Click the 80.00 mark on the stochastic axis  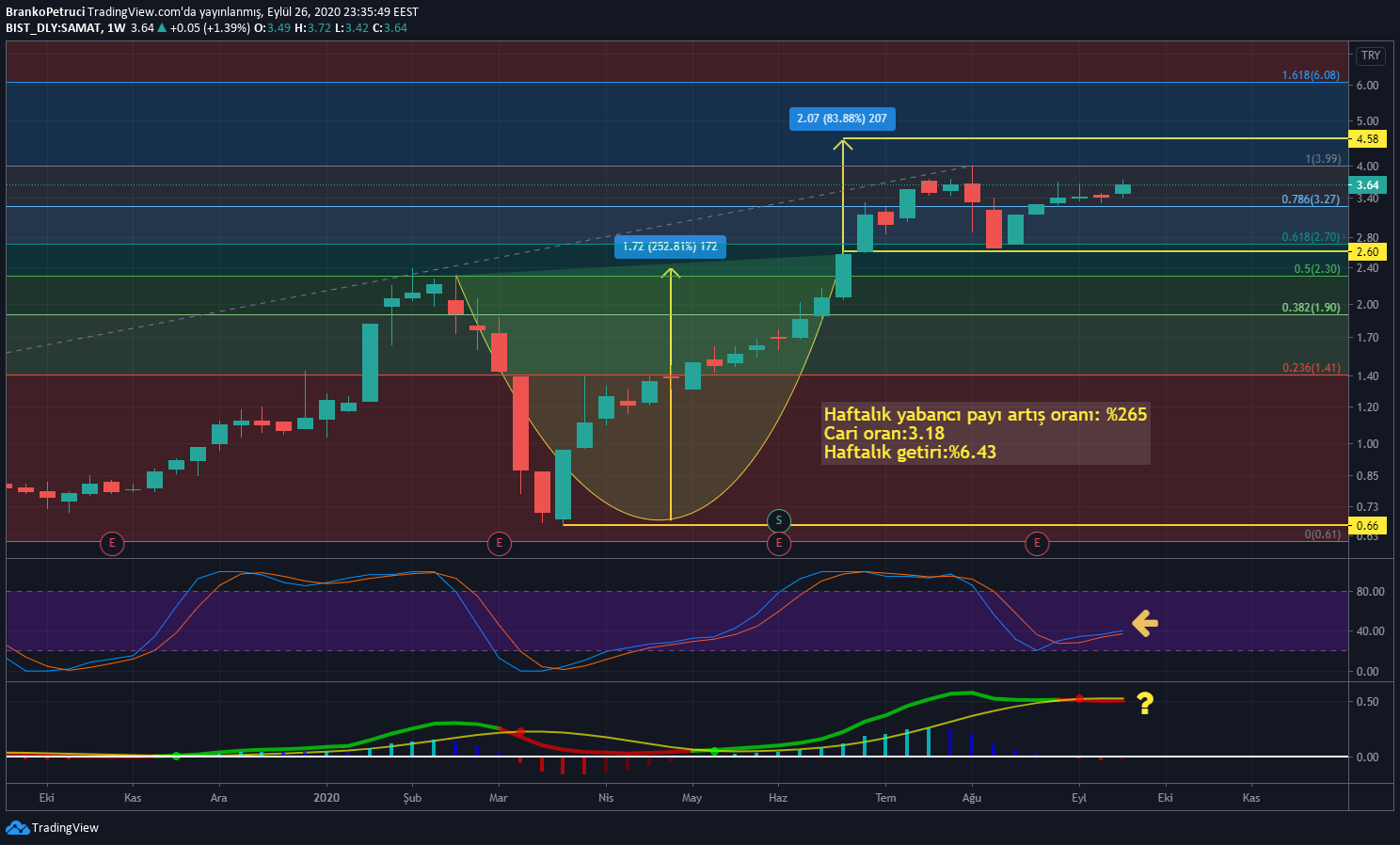pos(1370,592)
